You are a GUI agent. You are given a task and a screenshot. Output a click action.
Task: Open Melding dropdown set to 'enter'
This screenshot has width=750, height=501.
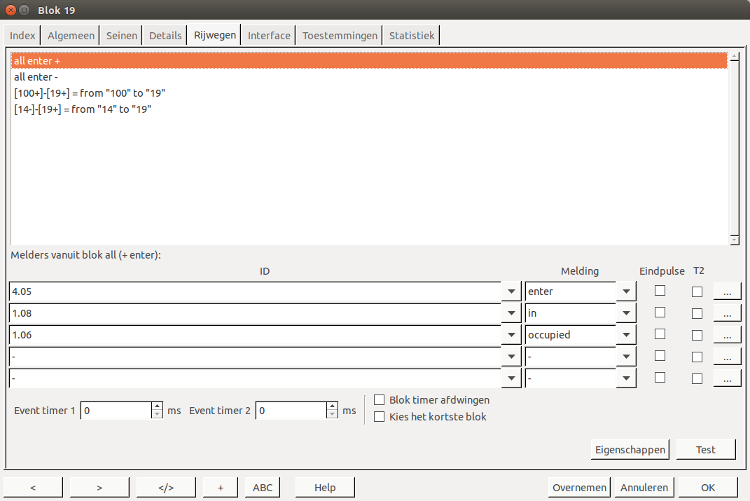[626, 292]
